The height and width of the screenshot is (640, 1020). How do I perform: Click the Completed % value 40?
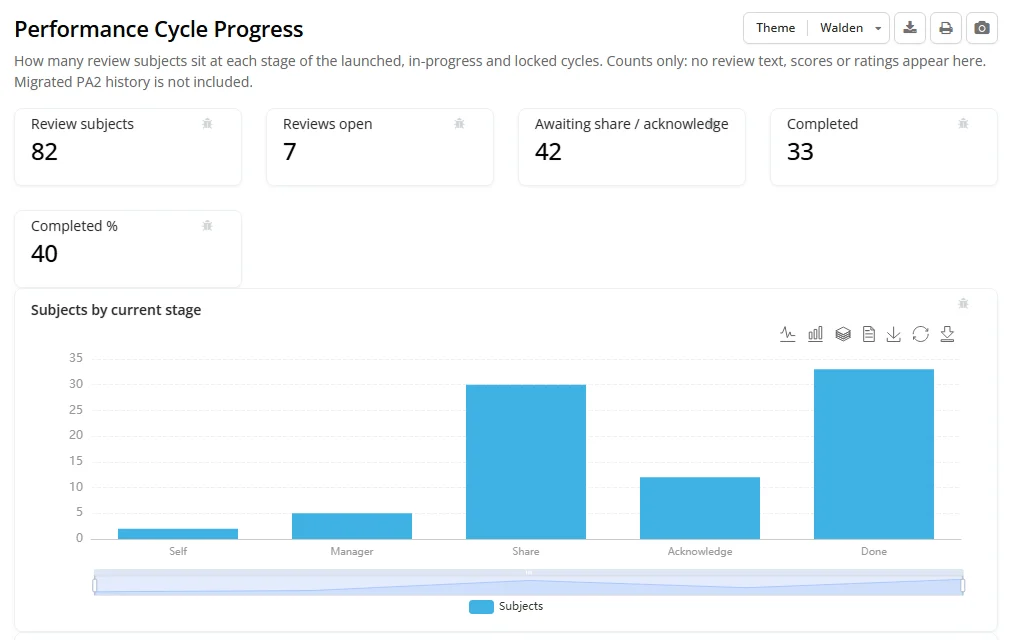(44, 254)
